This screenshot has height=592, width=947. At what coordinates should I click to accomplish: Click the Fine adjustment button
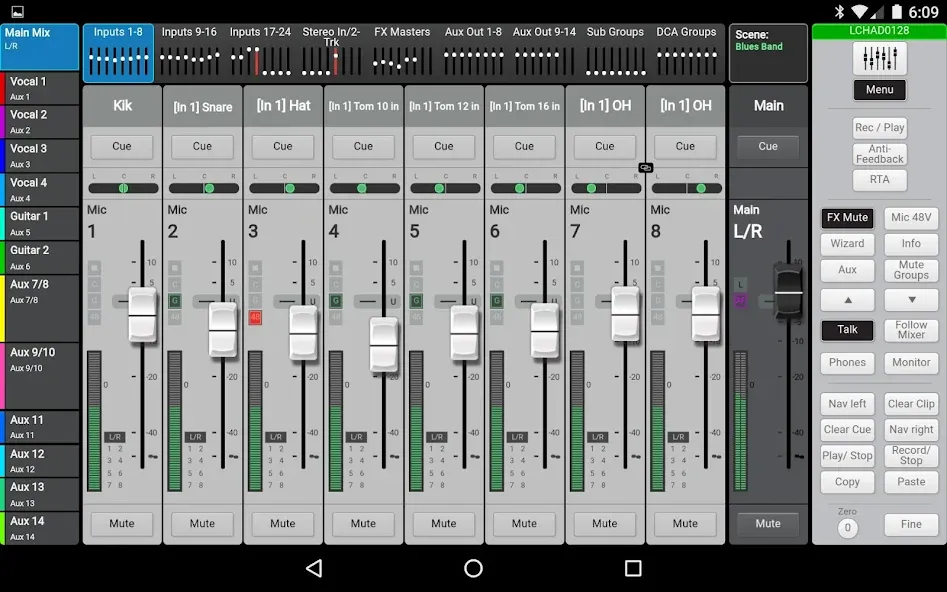tap(911, 524)
